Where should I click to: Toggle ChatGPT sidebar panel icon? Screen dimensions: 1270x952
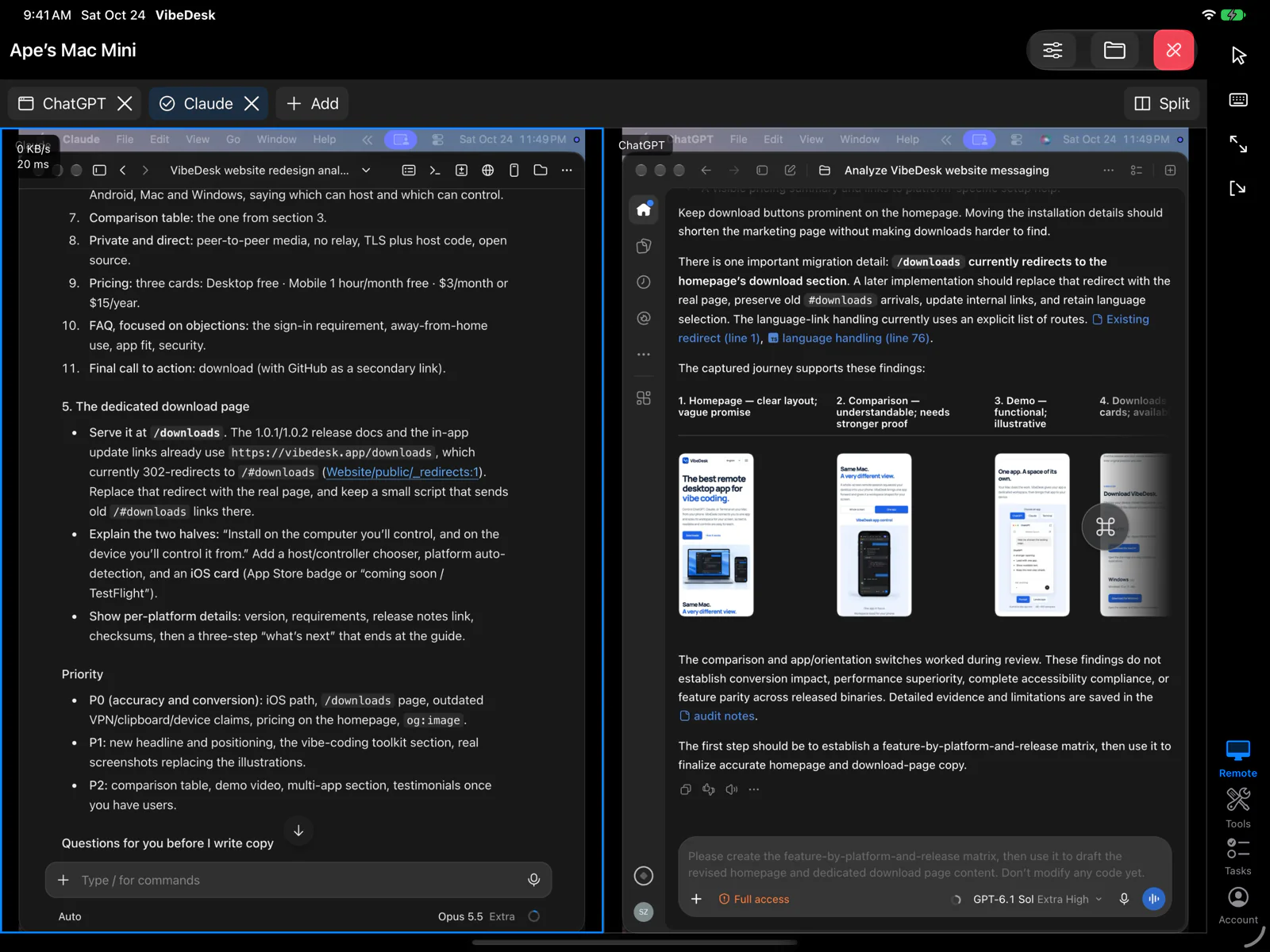click(x=762, y=170)
